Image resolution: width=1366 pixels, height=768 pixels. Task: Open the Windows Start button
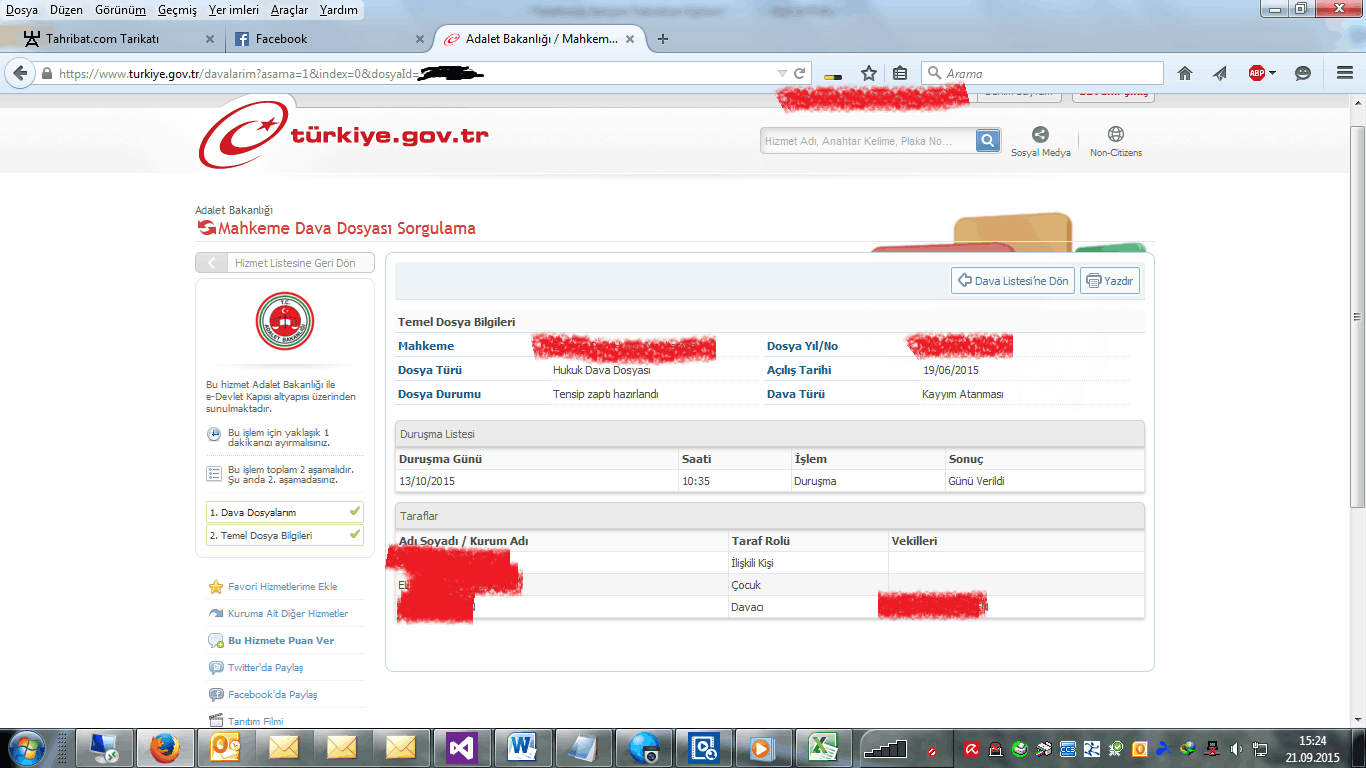pyautogui.click(x=25, y=747)
